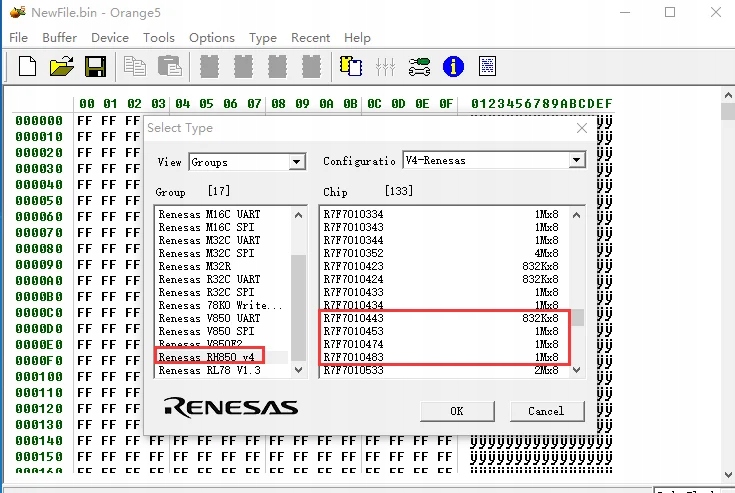The image size is (735, 493).
Task: Open the Device menu
Action: (110, 38)
